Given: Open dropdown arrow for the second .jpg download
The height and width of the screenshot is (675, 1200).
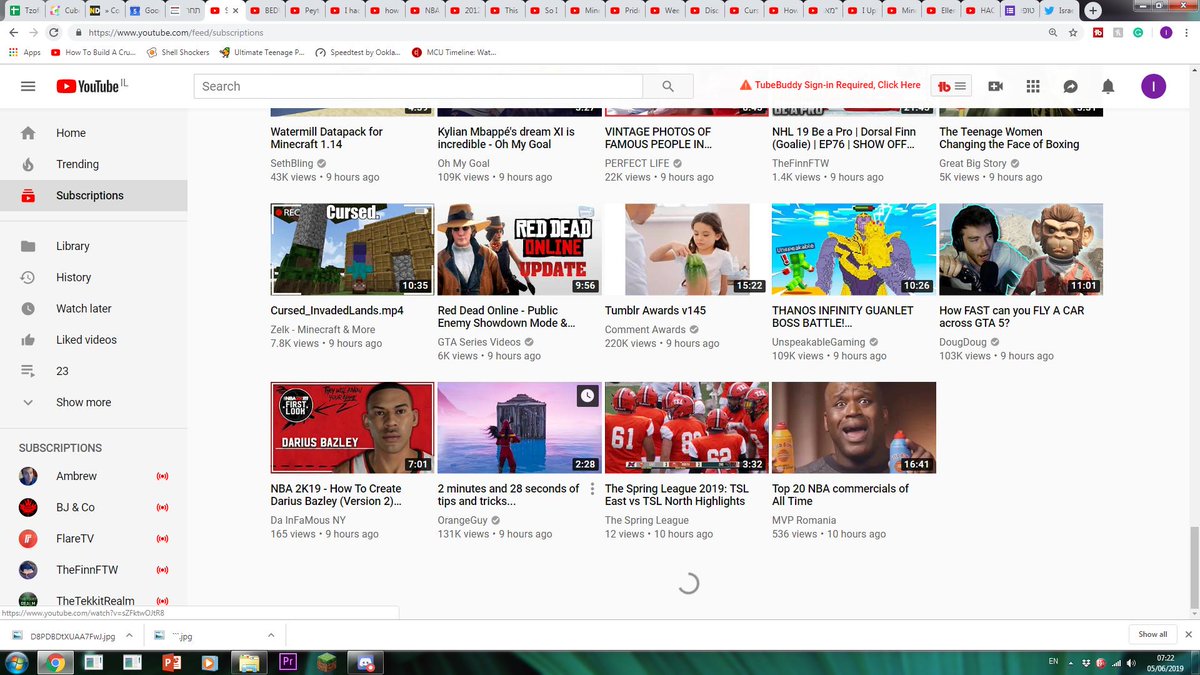Looking at the screenshot, I should (270, 635).
